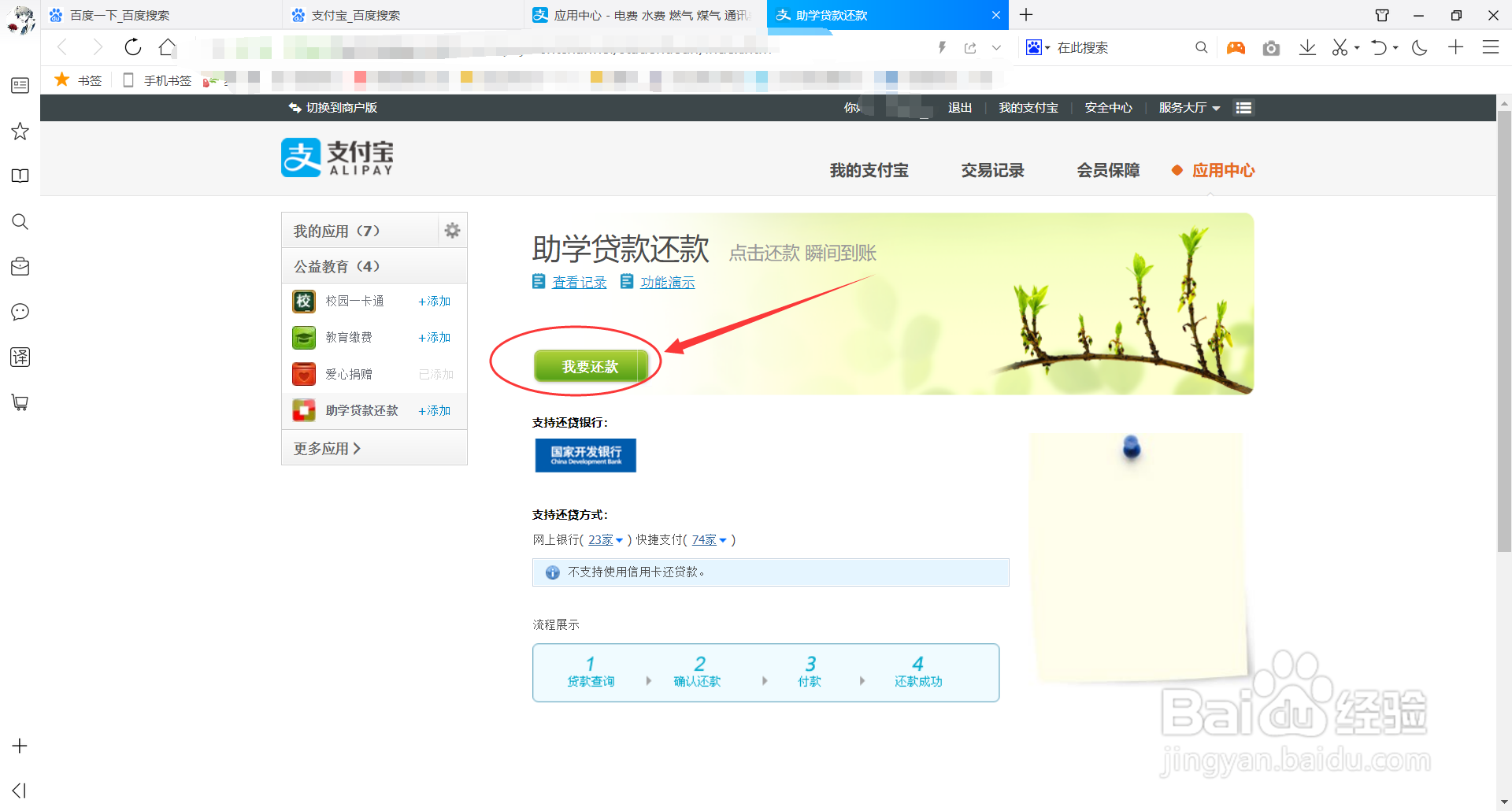Open the scissors tool dropdown arrow
Viewport: 1512px width, 811px height.
point(1357,48)
